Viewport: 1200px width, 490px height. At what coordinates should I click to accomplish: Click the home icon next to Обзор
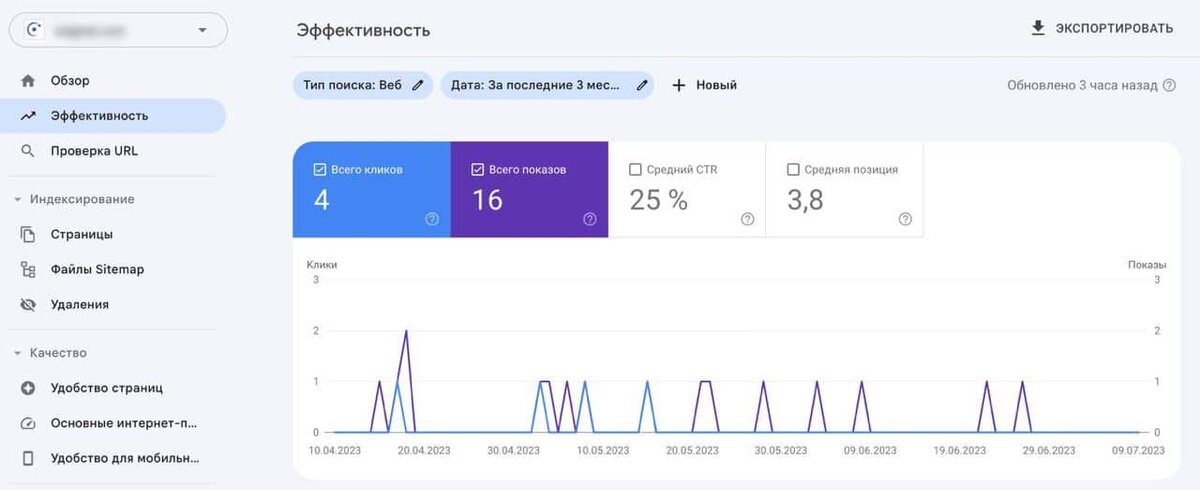click(x=28, y=80)
